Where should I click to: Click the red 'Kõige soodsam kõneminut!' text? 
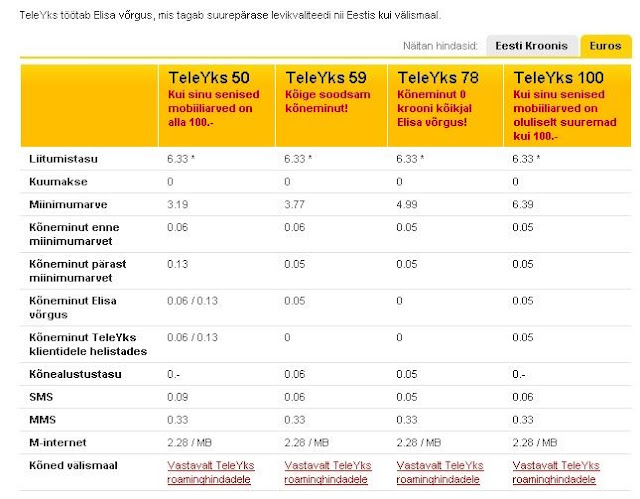point(328,101)
